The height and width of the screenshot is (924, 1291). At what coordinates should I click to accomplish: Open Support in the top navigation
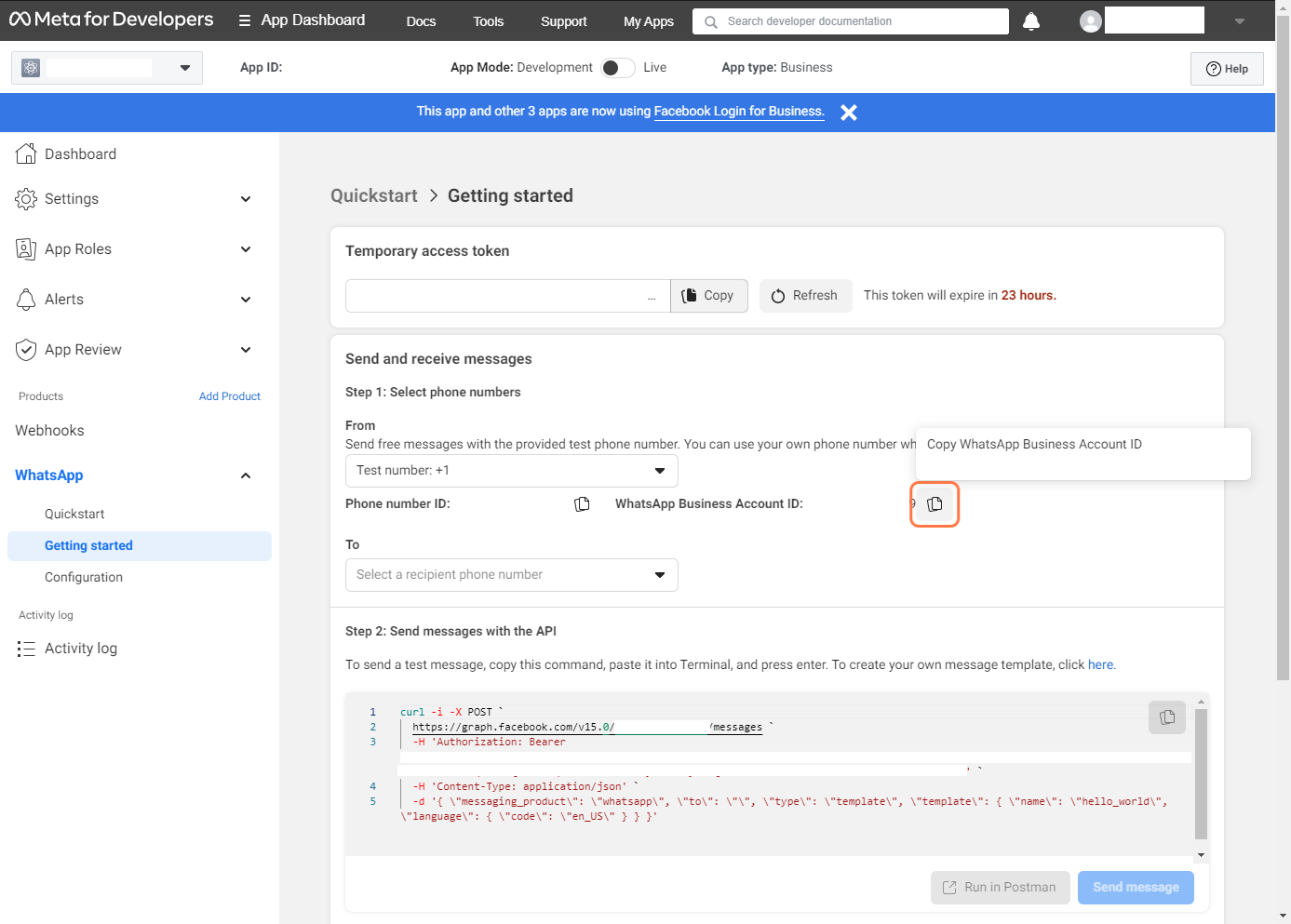click(563, 21)
